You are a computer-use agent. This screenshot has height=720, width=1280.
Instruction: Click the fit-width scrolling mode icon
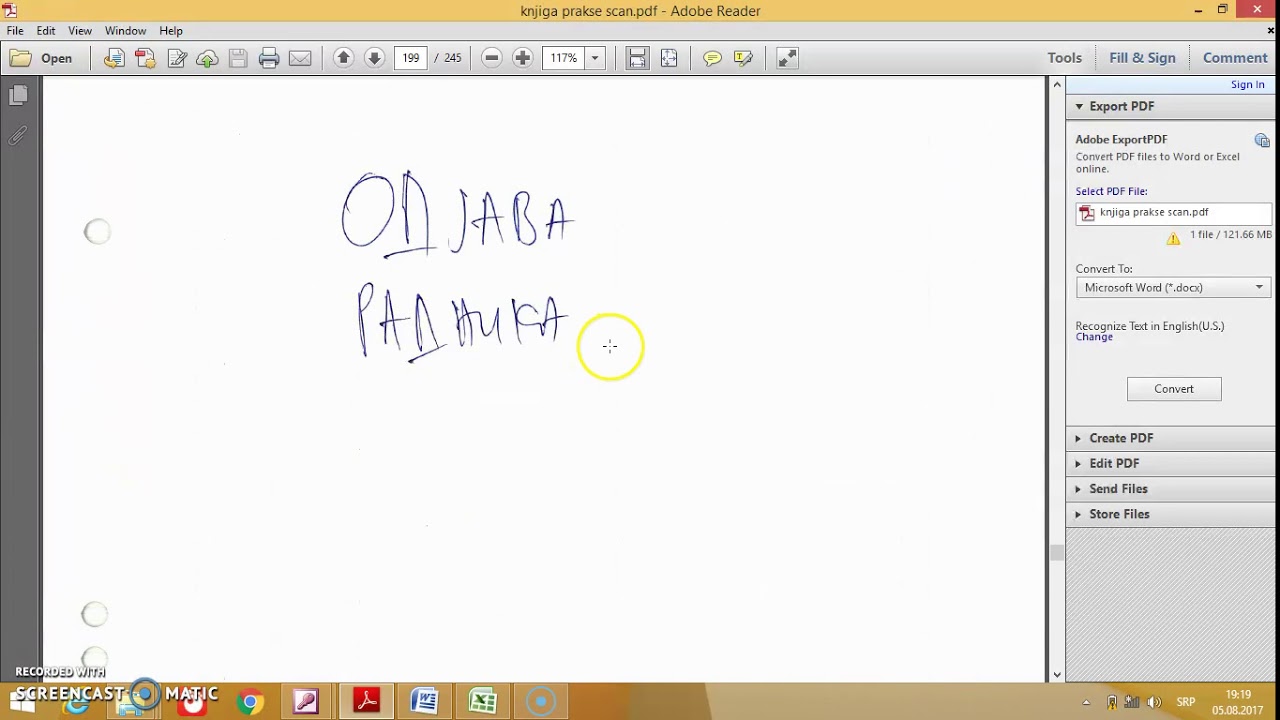pos(637,58)
